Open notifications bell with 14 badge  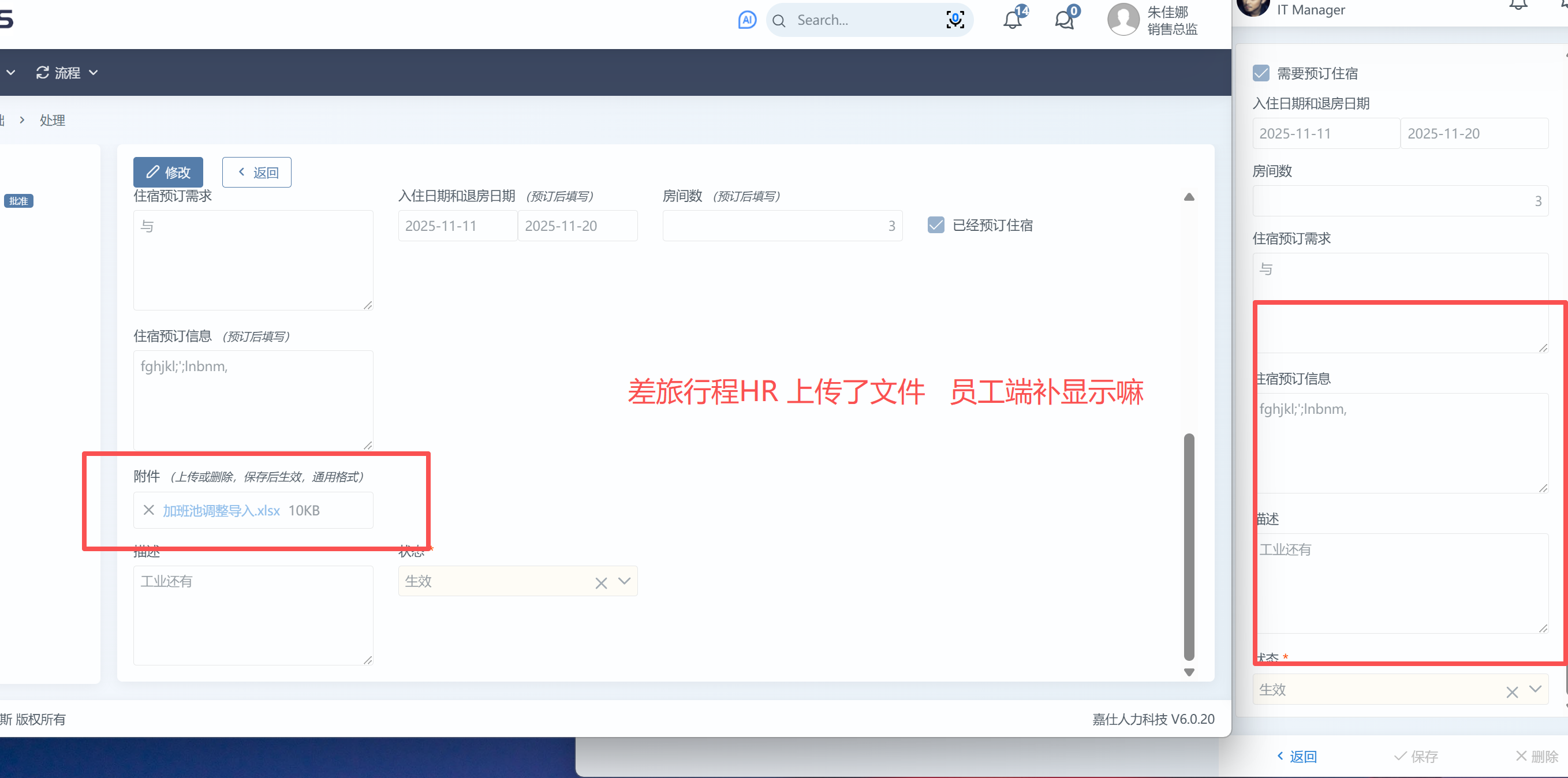pos(1012,20)
